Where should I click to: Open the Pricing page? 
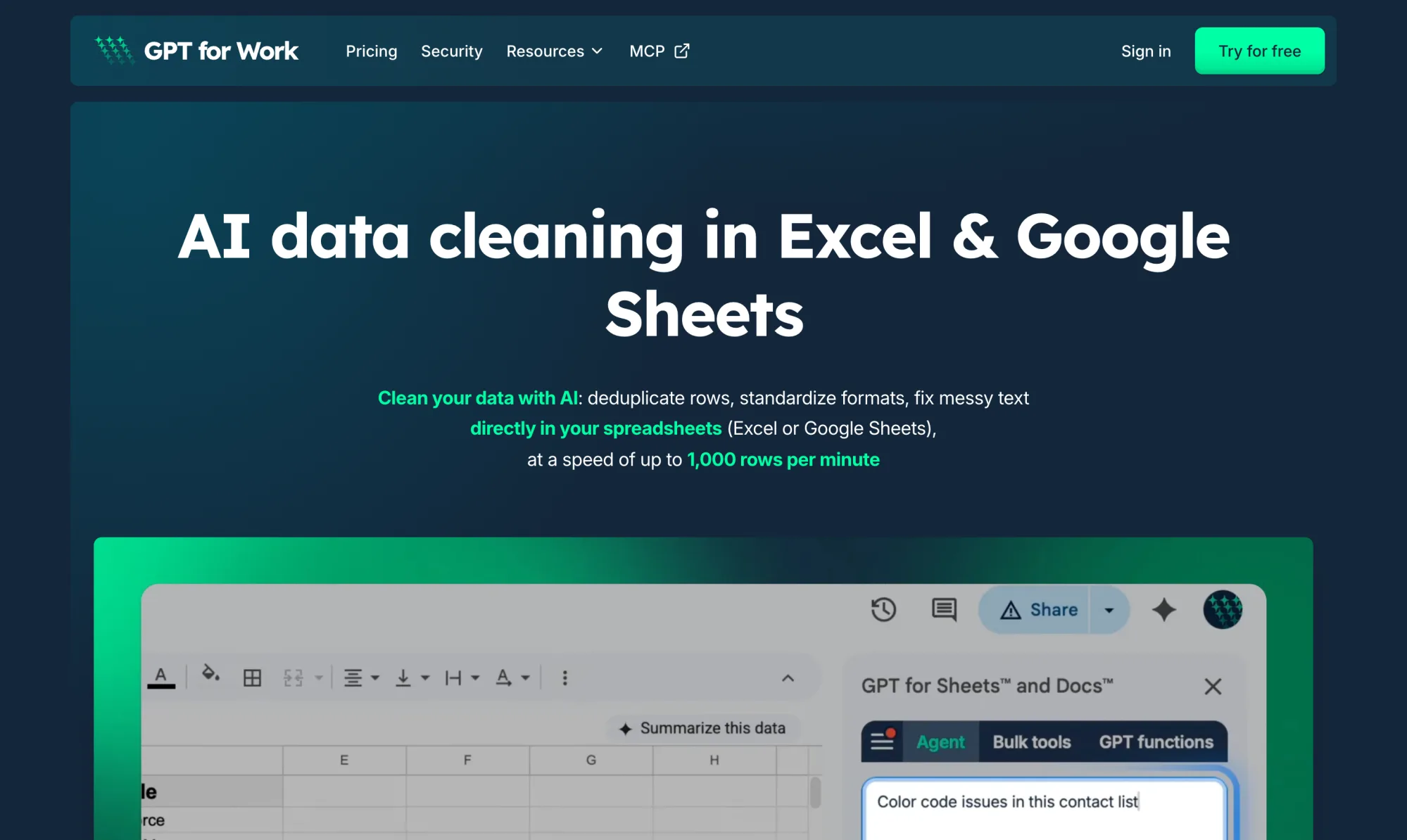(371, 51)
